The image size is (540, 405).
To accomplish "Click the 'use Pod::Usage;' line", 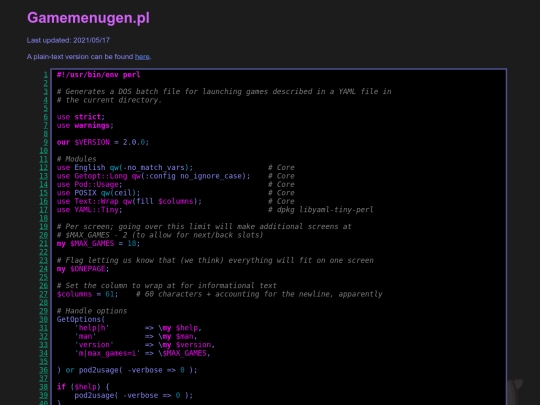I will 90,185.
